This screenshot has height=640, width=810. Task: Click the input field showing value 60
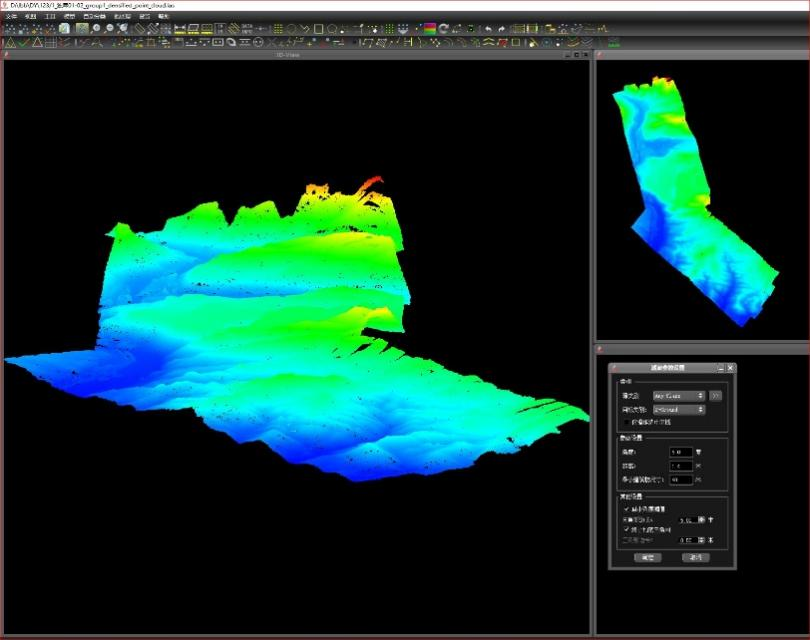[681, 479]
